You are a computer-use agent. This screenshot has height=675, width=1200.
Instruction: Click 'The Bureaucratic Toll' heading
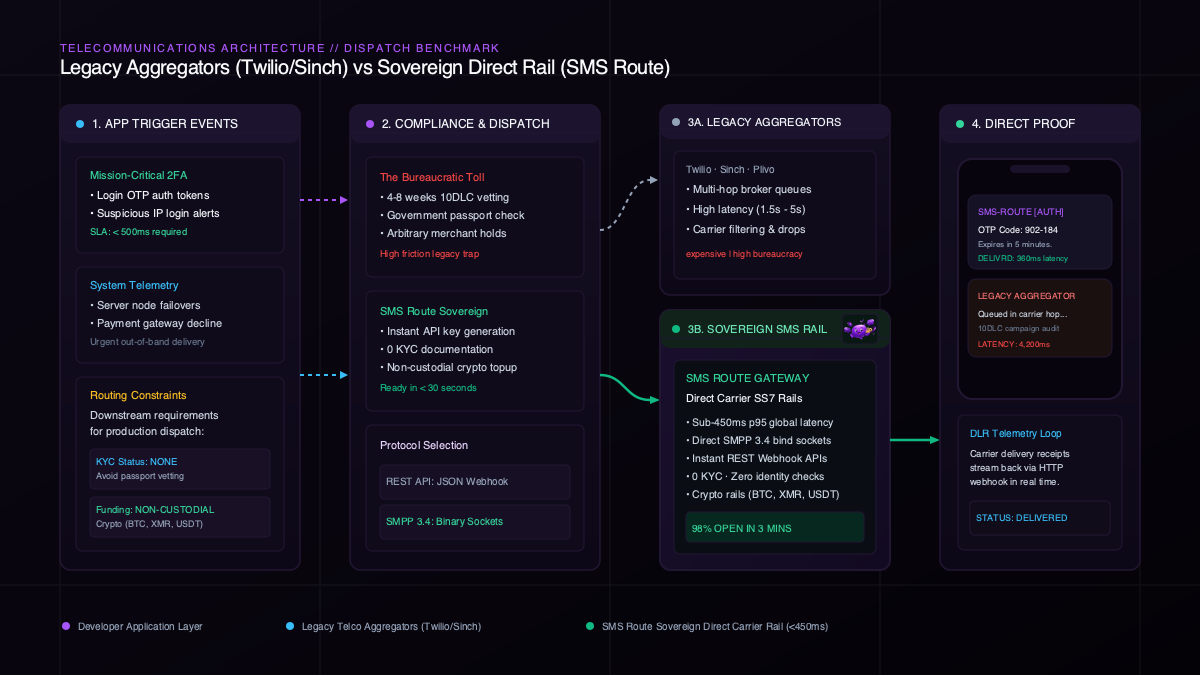coord(432,177)
